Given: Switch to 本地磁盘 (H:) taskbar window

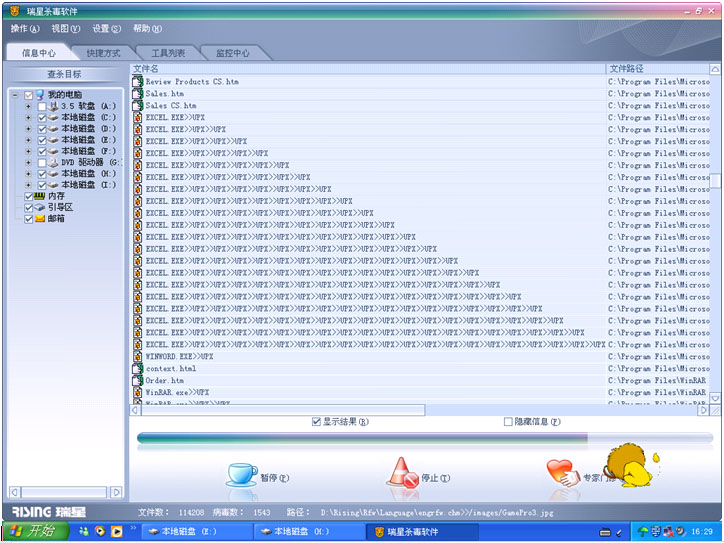Looking at the screenshot, I should click(309, 532).
